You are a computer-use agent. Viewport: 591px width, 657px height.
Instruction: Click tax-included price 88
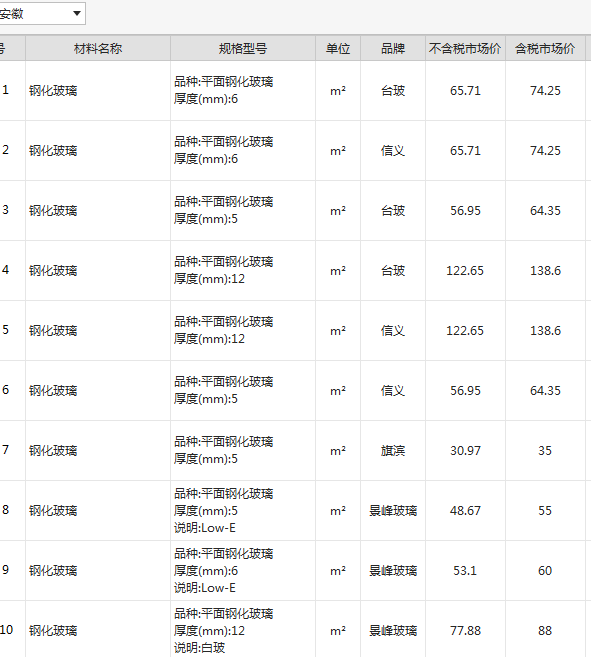[x=545, y=630]
